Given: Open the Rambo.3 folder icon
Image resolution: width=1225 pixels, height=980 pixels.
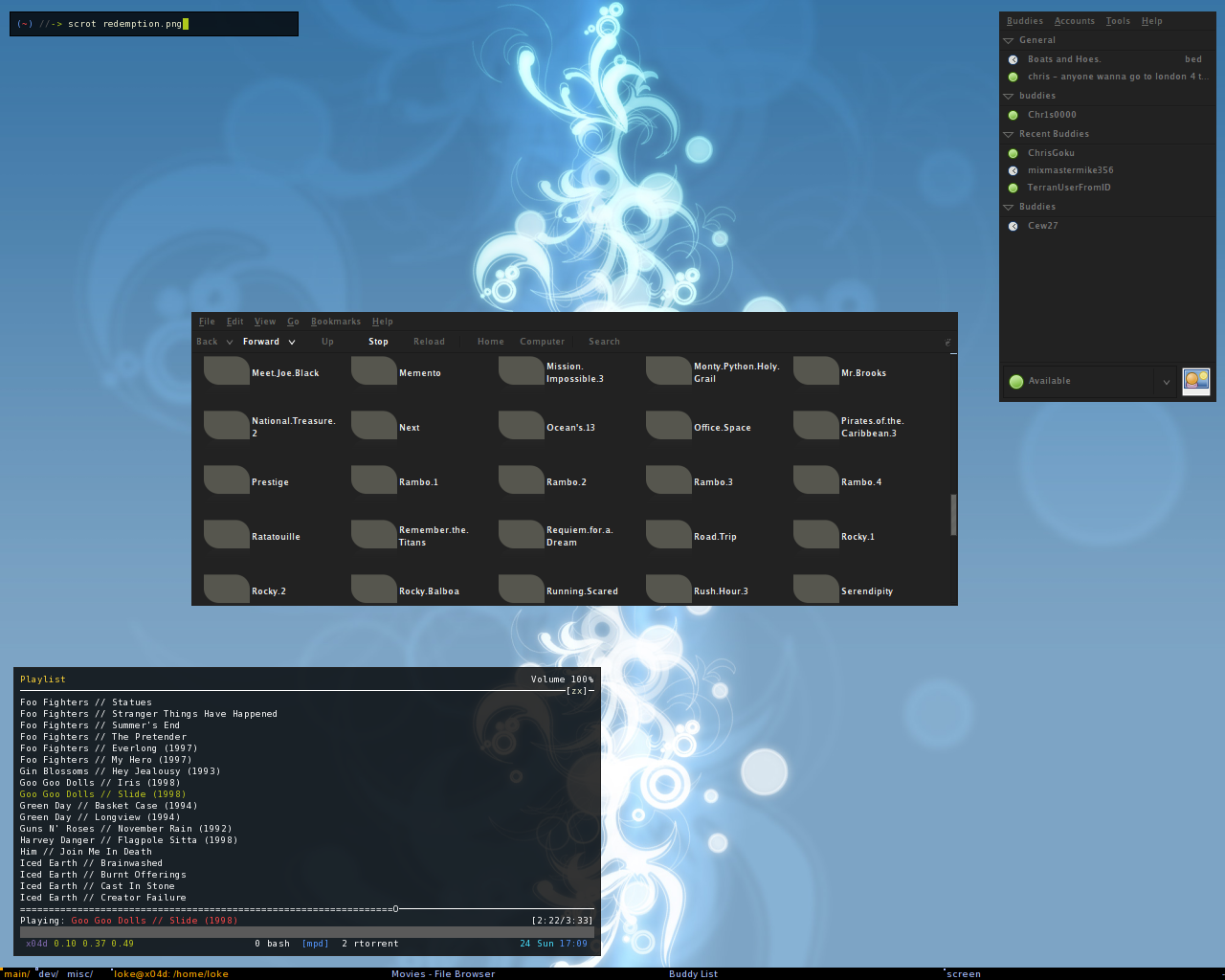Looking at the screenshot, I should (x=669, y=480).
